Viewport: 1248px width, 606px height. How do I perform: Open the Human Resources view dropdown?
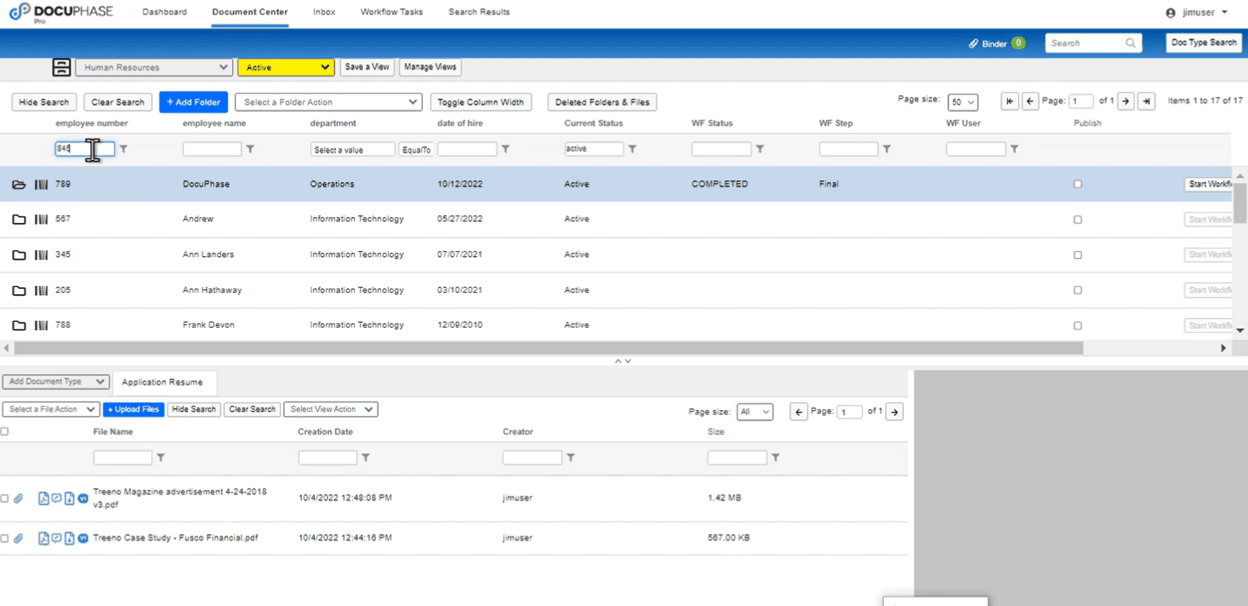click(153, 67)
